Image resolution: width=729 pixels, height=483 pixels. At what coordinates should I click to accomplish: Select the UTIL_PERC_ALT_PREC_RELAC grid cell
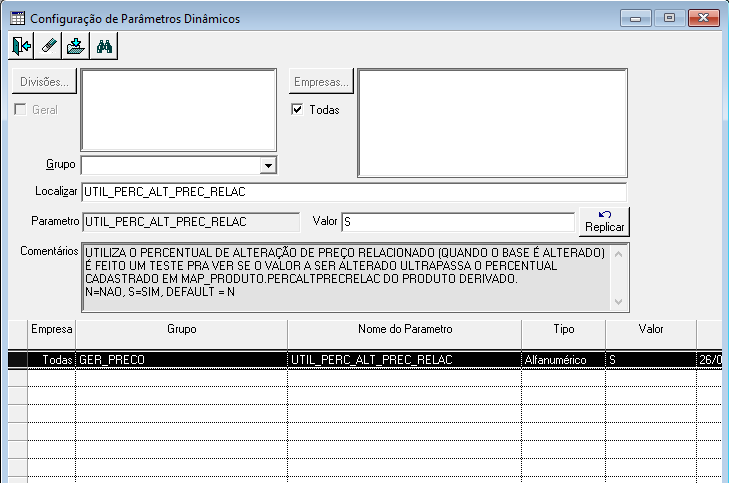tap(404, 360)
